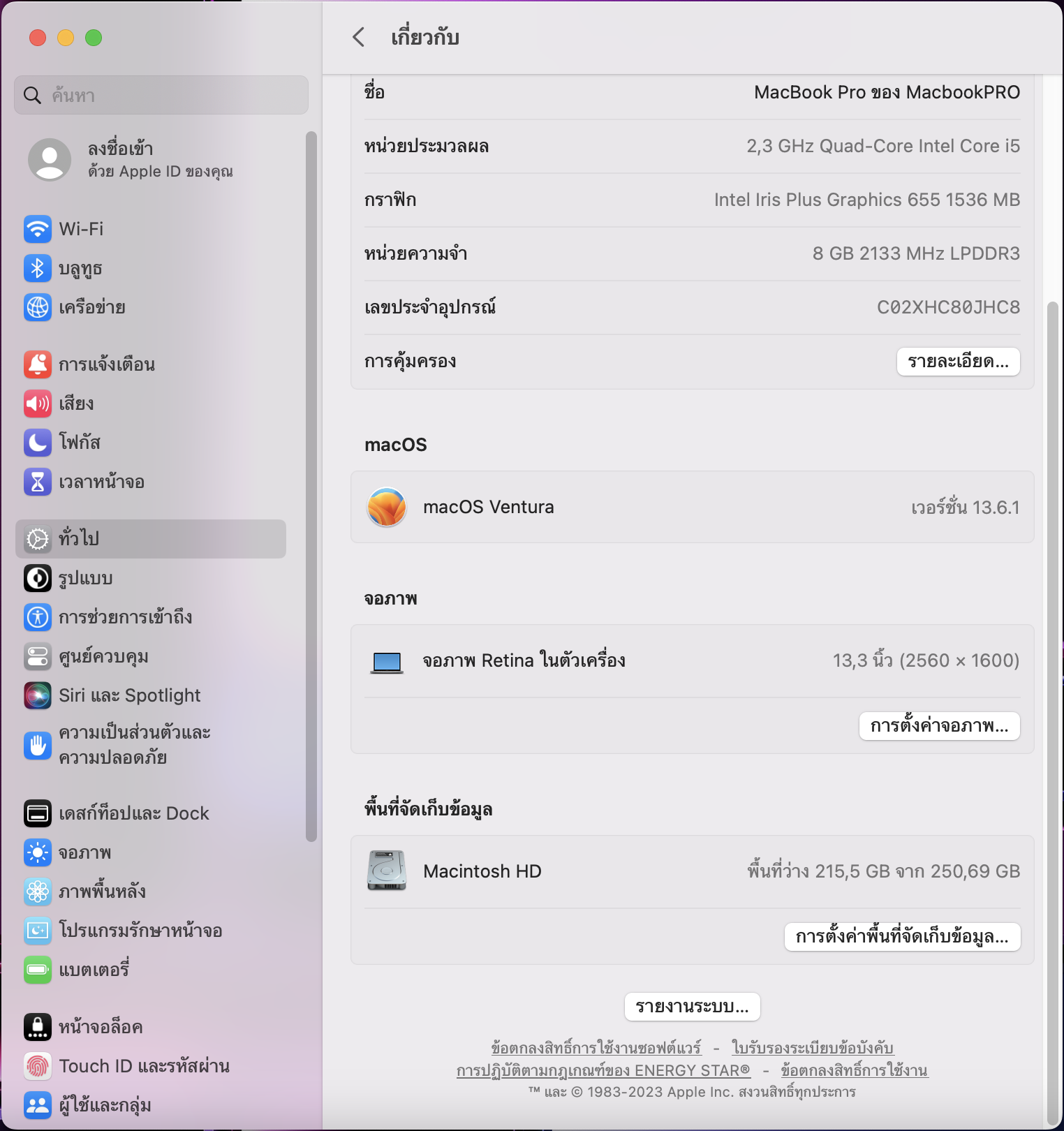This screenshot has width=1064, height=1131.
Task: Open software license agreement link
Action: [596, 1048]
